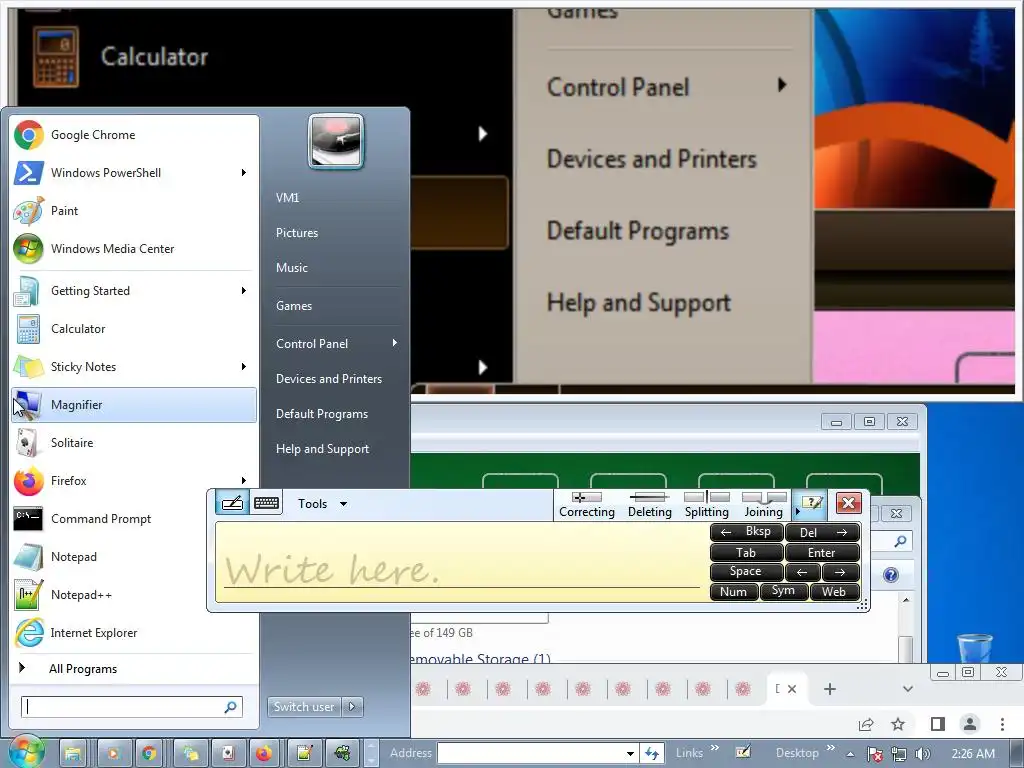
Task: Show hidden system tray icons
Action: 850,754
